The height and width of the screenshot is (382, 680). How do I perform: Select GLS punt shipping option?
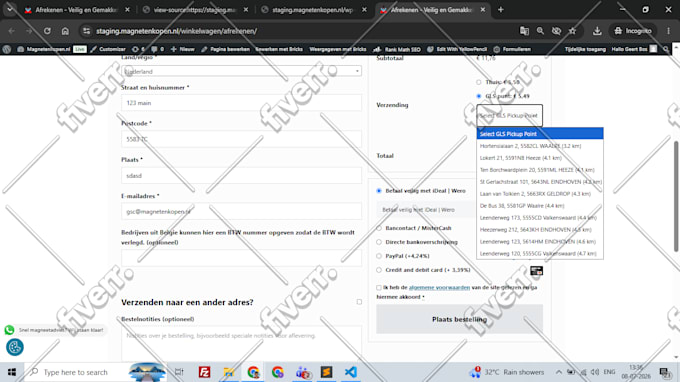479,96
